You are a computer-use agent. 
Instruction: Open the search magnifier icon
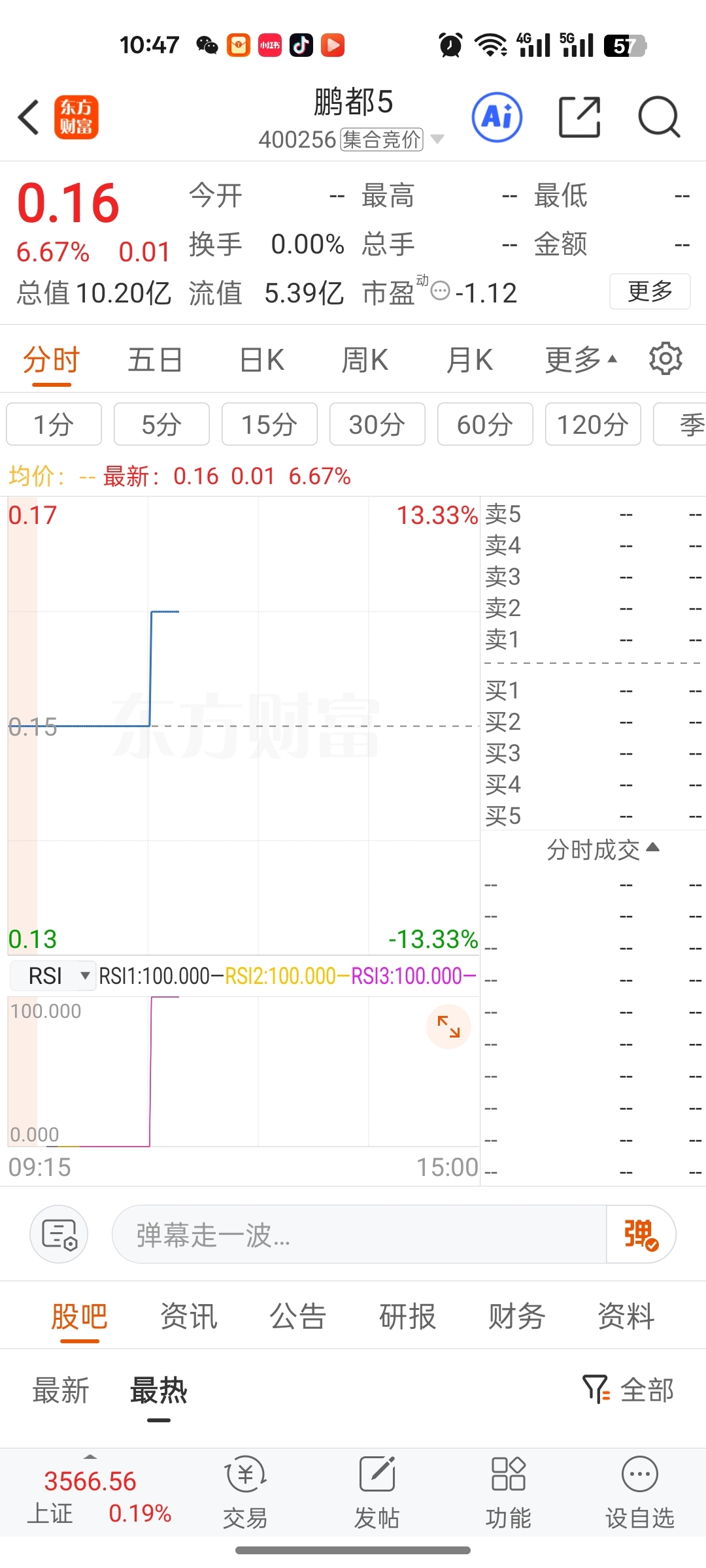pos(659,118)
